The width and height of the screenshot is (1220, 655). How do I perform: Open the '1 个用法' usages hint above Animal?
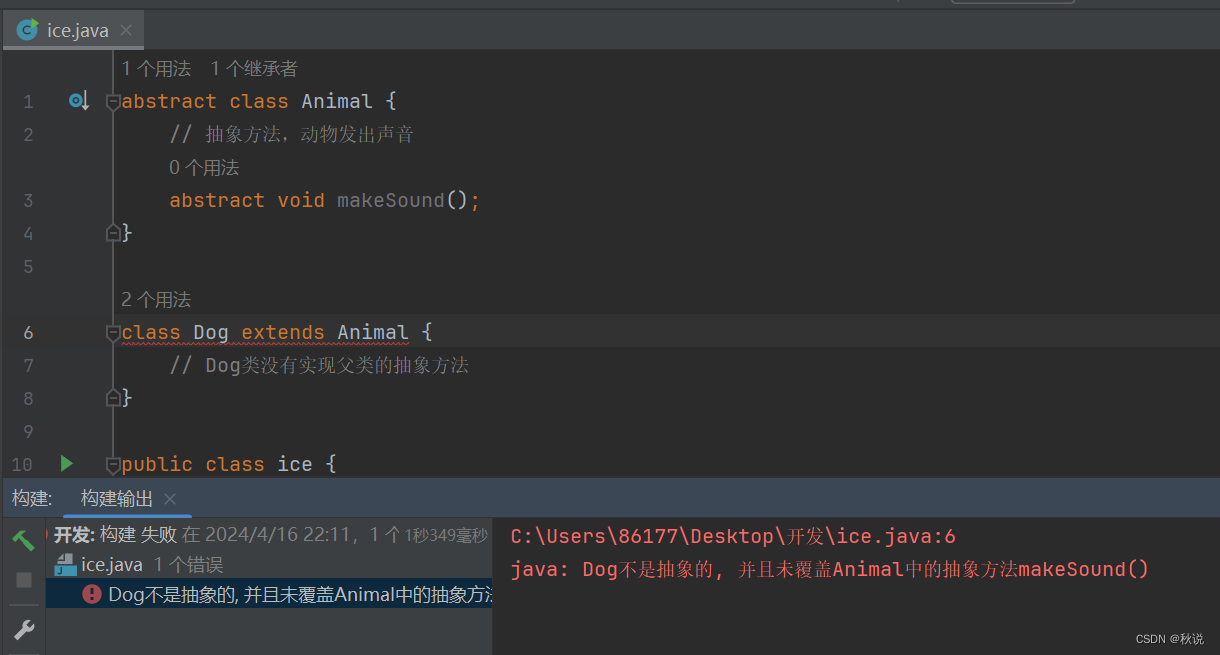[156, 68]
